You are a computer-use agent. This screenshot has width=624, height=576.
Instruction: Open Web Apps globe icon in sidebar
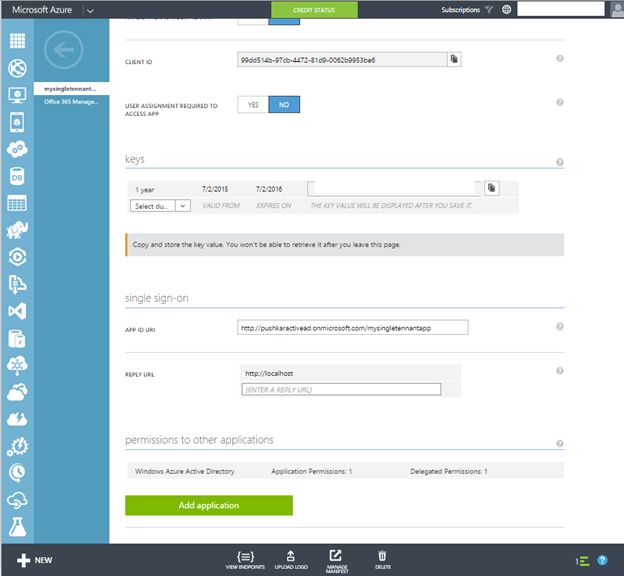[x=18, y=68]
